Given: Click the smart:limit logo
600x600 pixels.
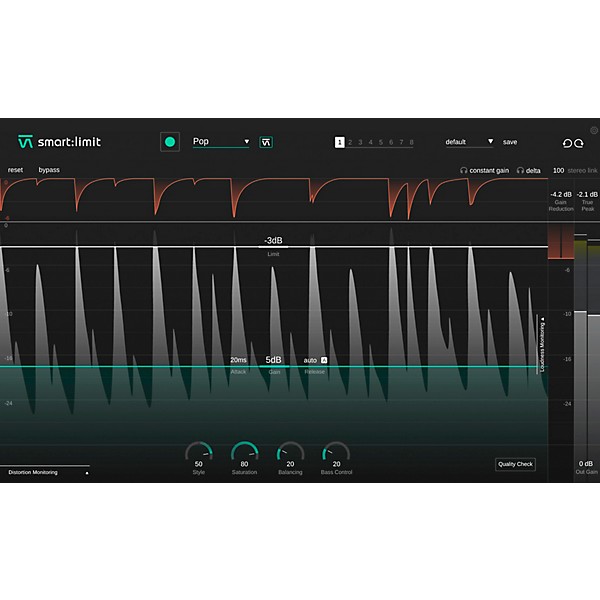Looking at the screenshot, I should 60,142.
